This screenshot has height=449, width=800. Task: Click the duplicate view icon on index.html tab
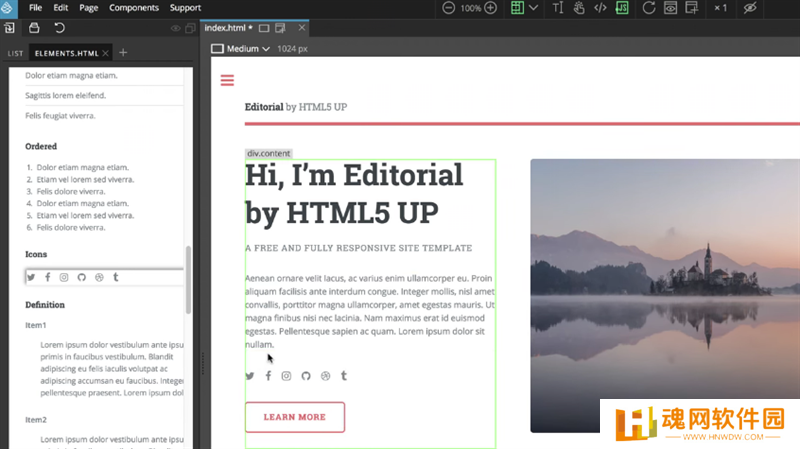click(280, 28)
